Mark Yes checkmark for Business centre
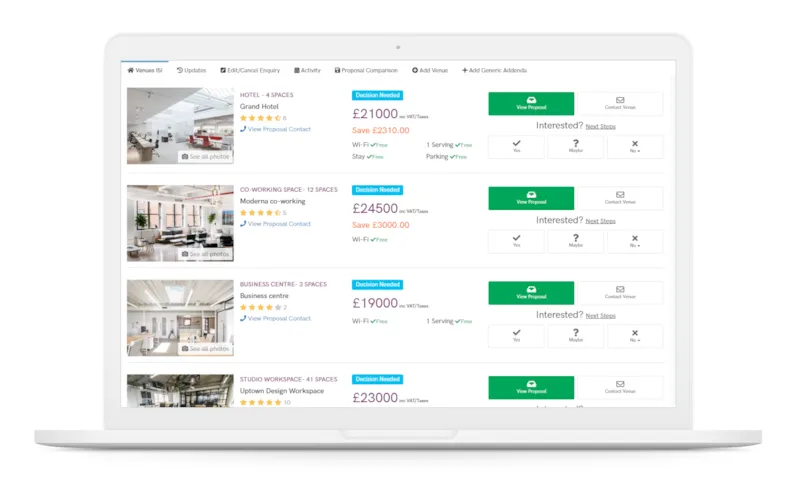 (x=516, y=336)
